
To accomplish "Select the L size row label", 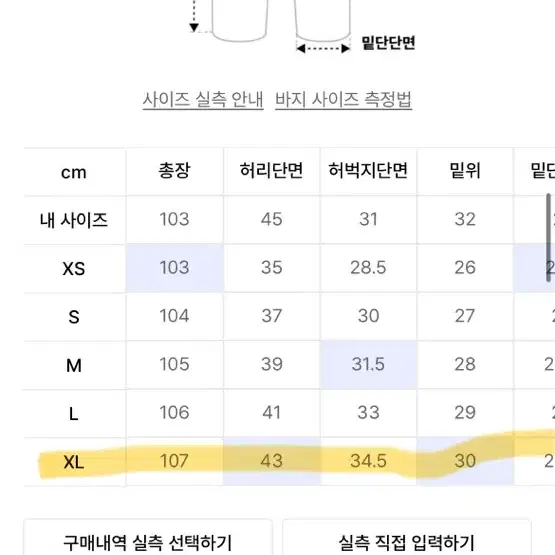I will [x=74, y=413].
